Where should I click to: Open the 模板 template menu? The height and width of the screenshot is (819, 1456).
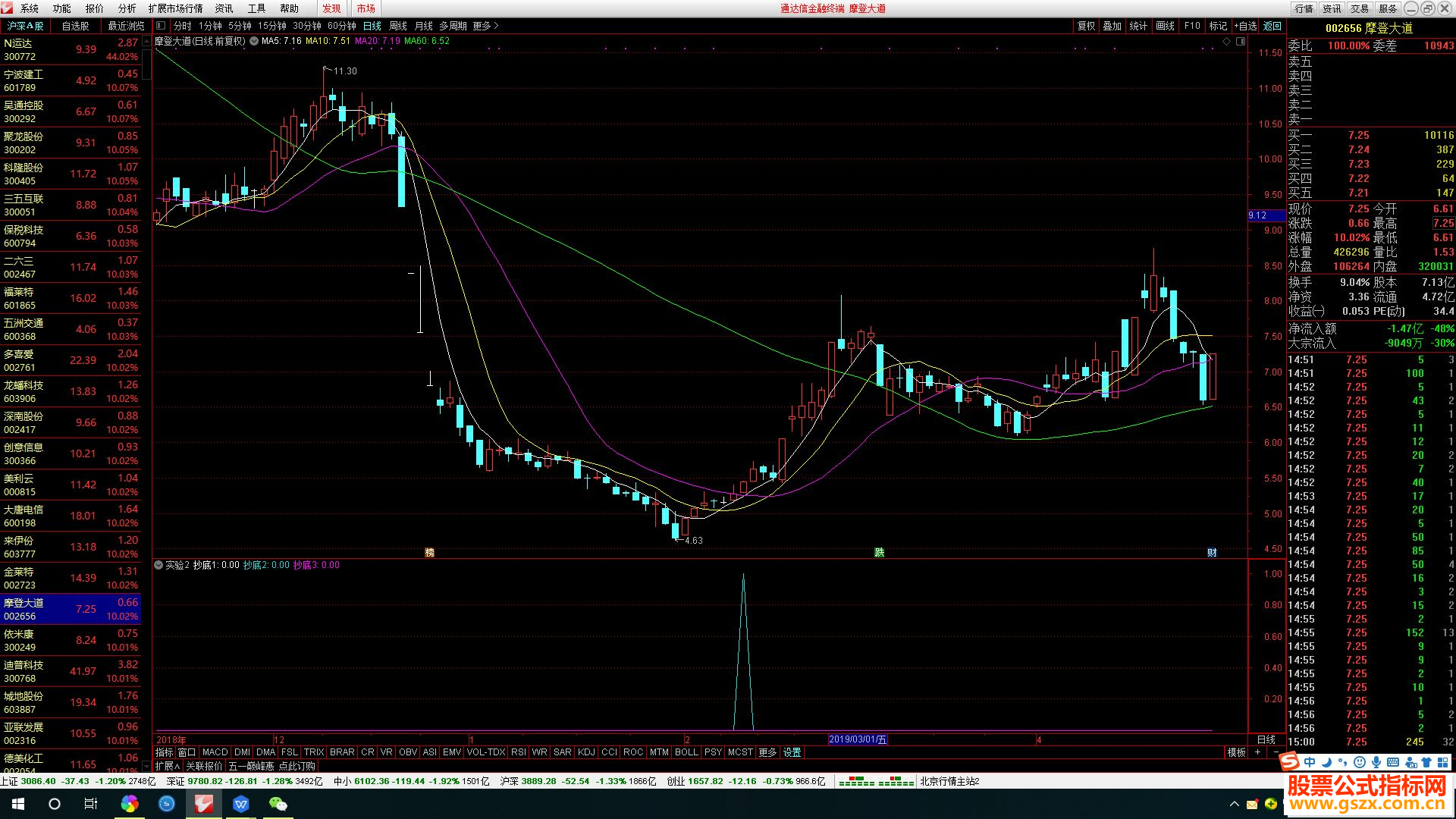tap(1236, 752)
